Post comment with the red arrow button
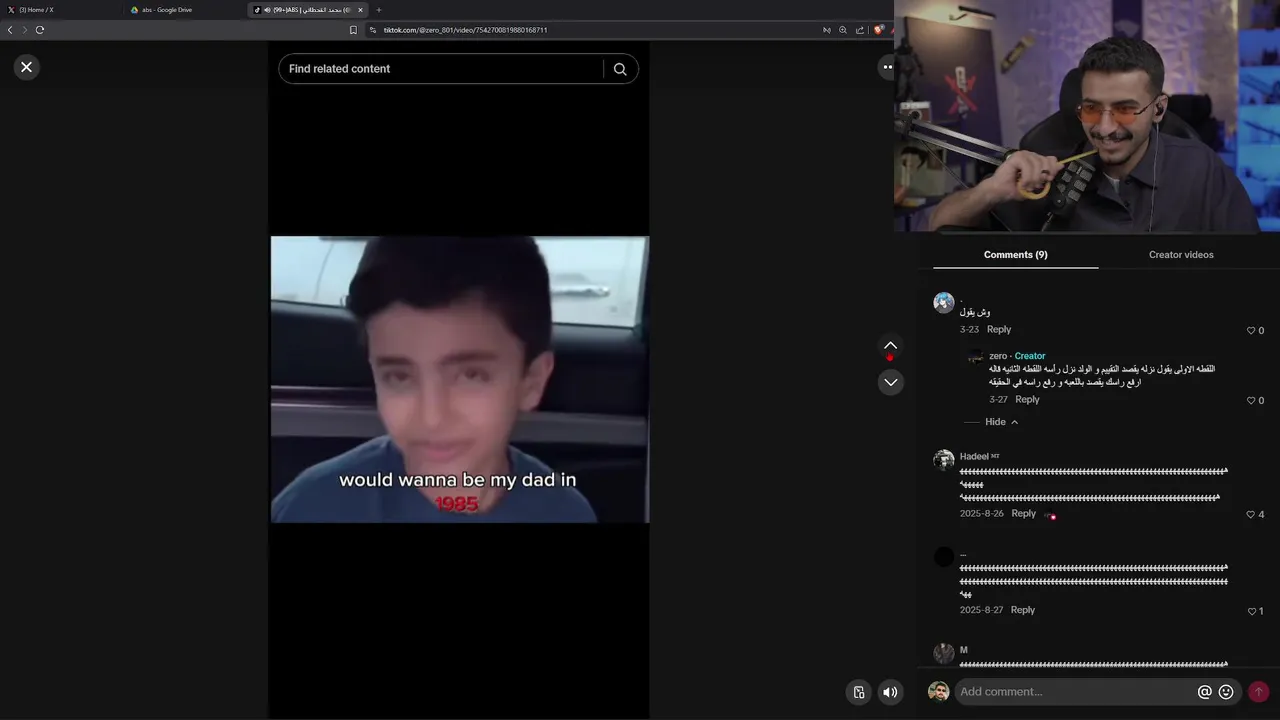This screenshot has height=720, width=1280. 1258,692
